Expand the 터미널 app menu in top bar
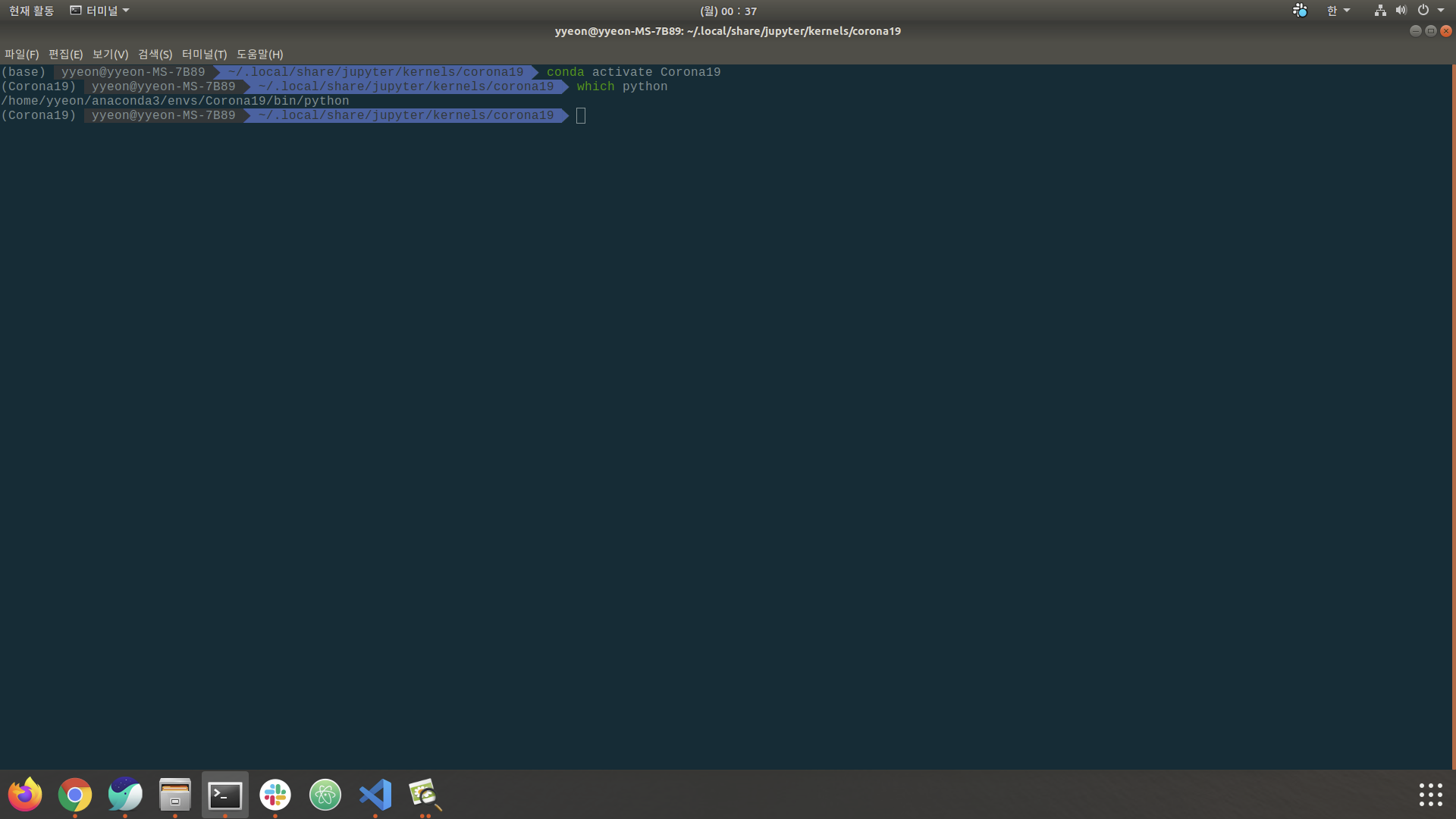1456x819 pixels. [100, 11]
